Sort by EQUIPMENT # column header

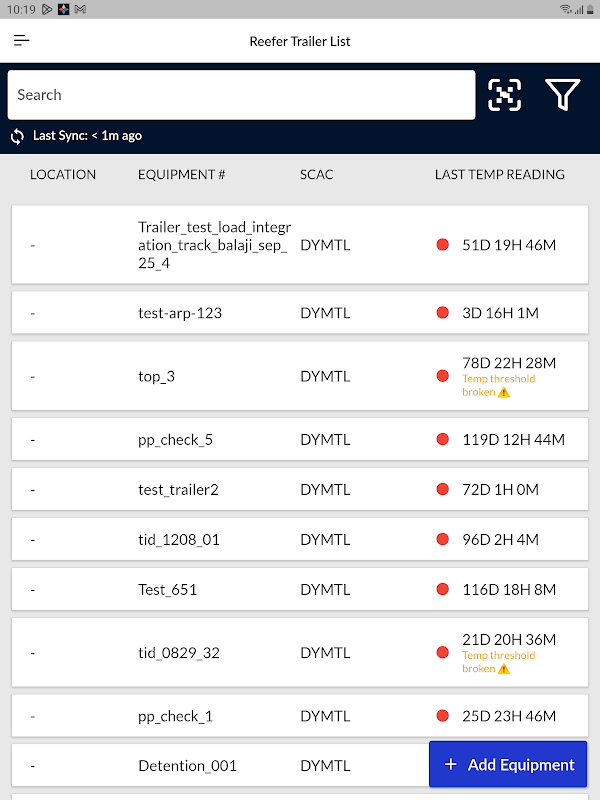181,174
